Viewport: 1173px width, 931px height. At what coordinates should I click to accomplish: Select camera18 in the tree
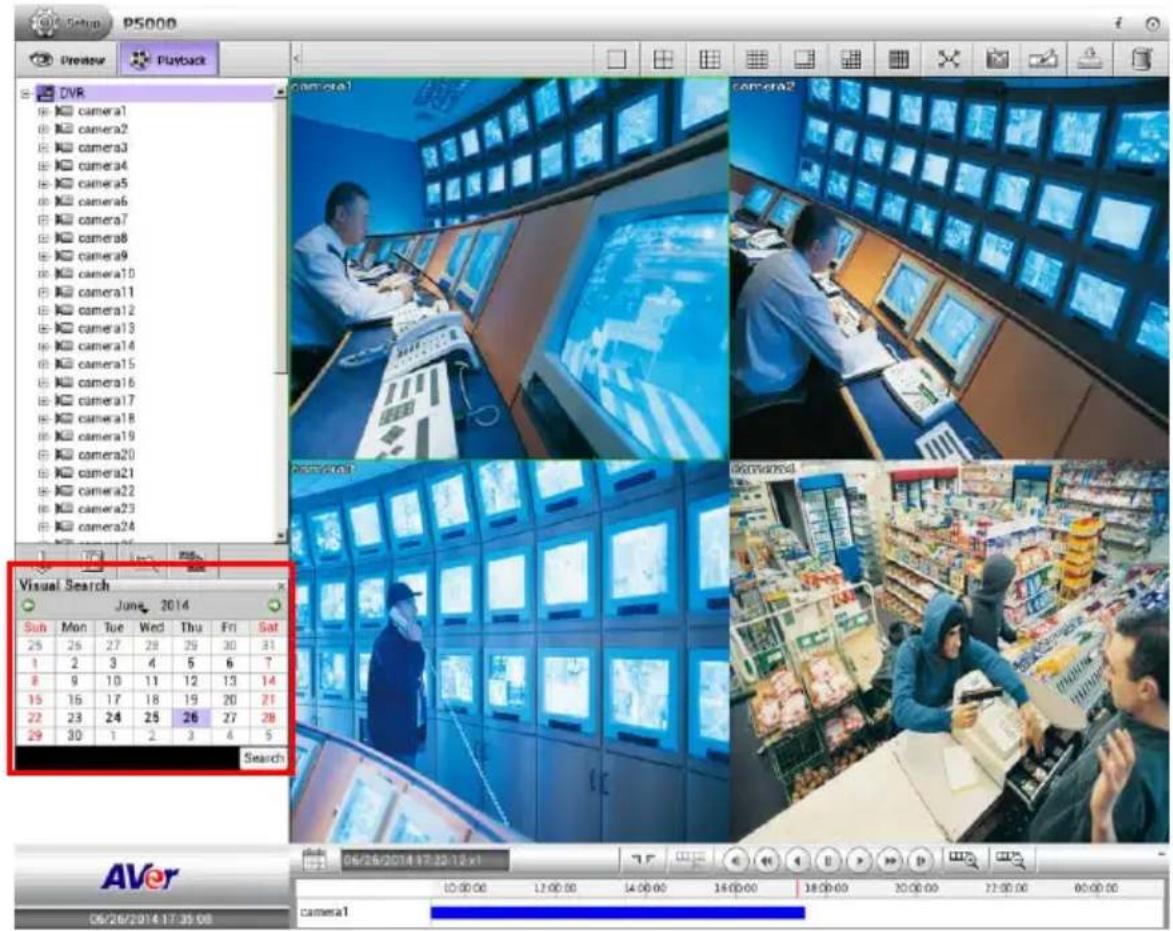[106, 419]
